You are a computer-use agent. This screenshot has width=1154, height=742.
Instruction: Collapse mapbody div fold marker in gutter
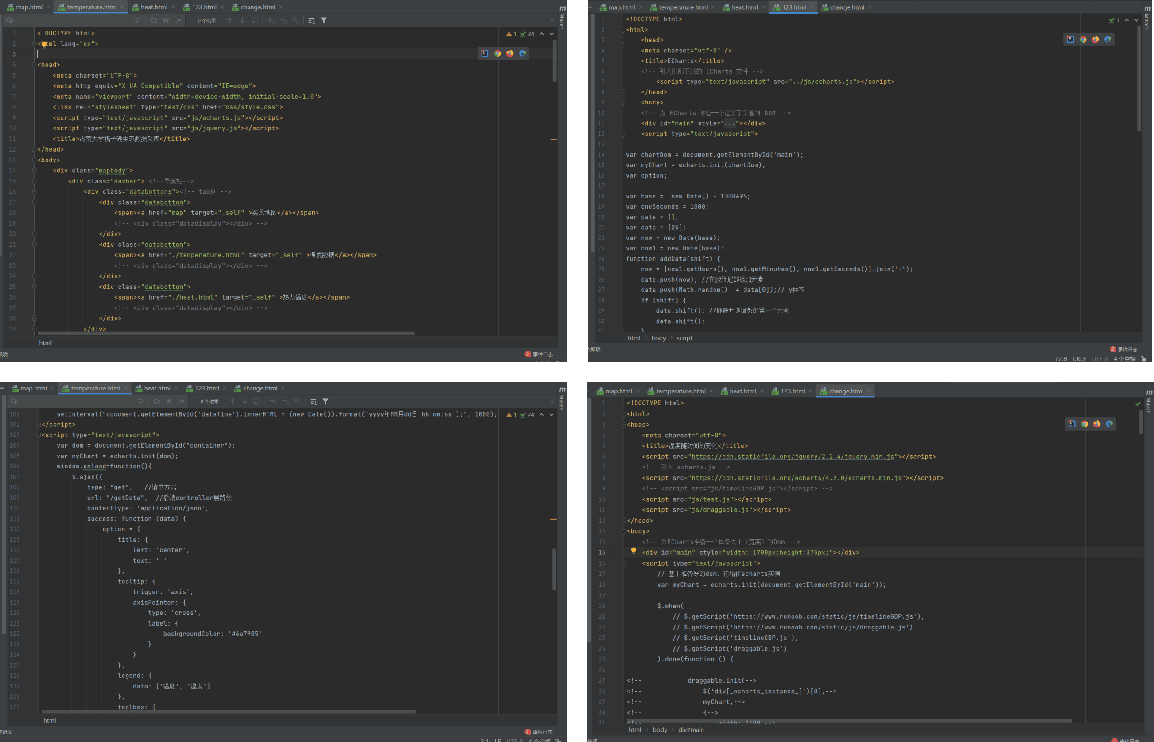click(x=34, y=170)
